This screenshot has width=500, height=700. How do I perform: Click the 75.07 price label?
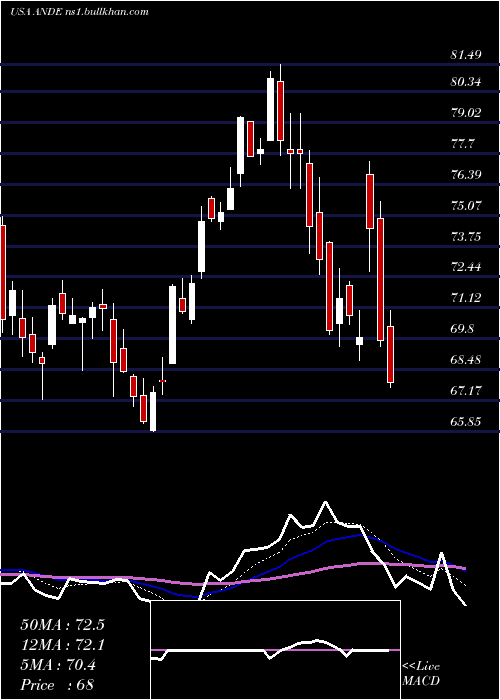coord(466,206)
